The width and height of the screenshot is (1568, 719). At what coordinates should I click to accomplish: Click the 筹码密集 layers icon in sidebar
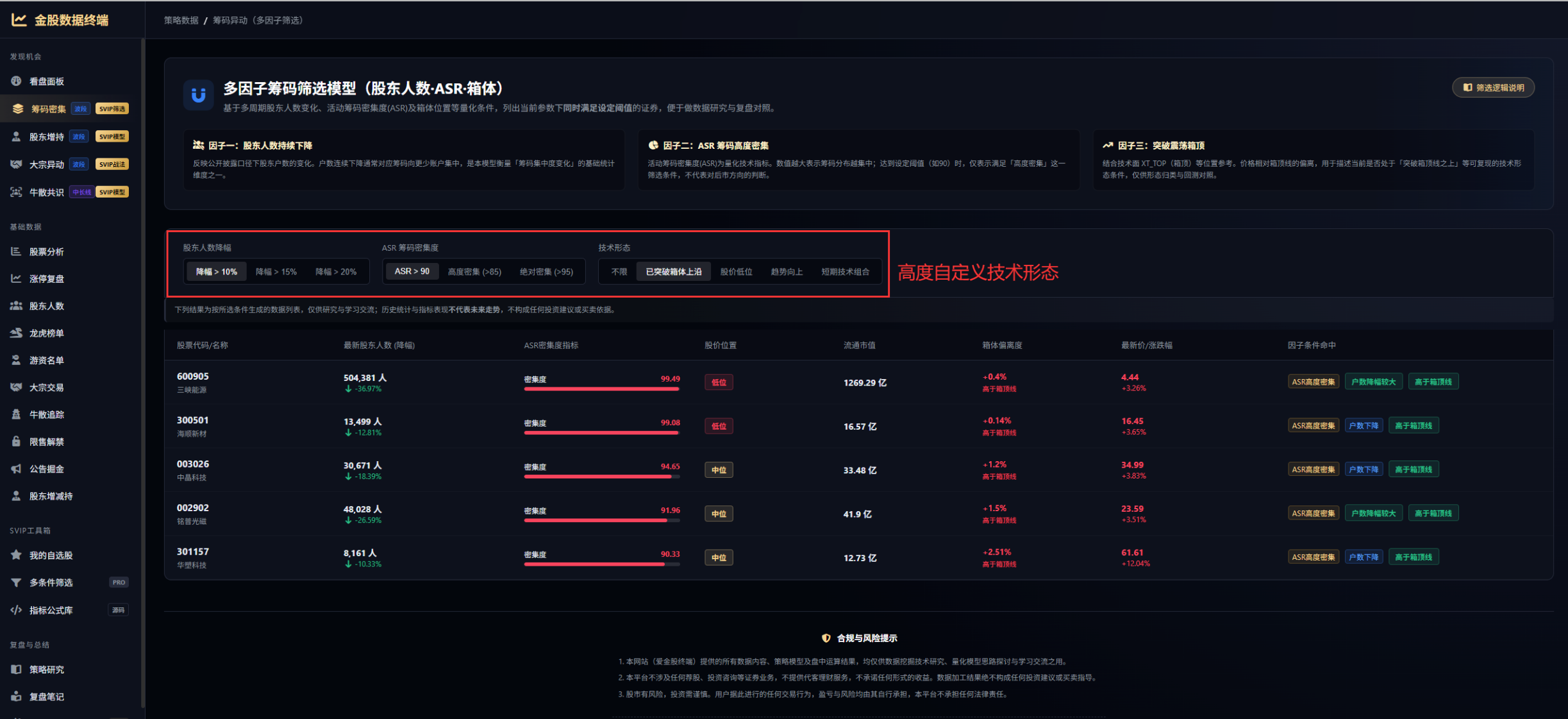coord(17,108)
